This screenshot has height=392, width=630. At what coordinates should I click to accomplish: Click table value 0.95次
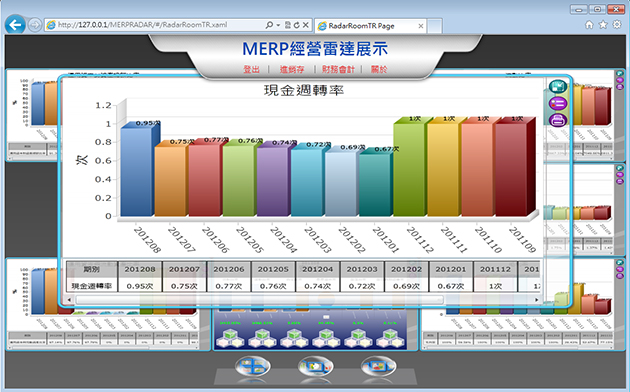coord(140,286)
